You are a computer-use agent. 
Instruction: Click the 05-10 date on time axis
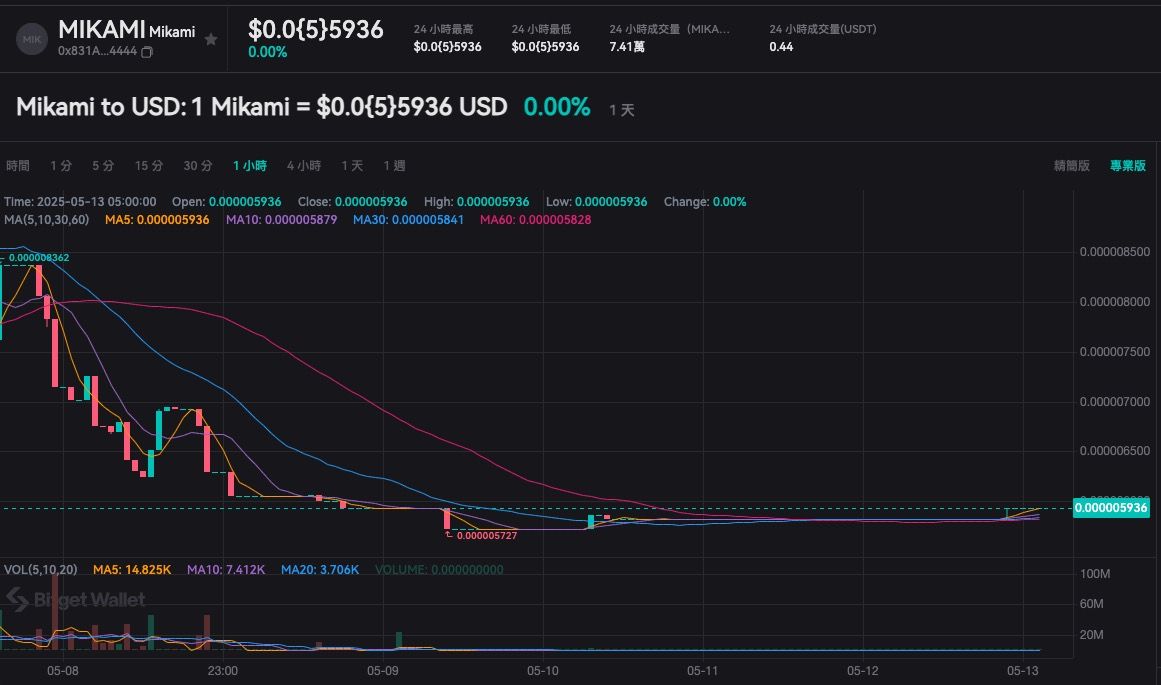[x=543, y=671]
